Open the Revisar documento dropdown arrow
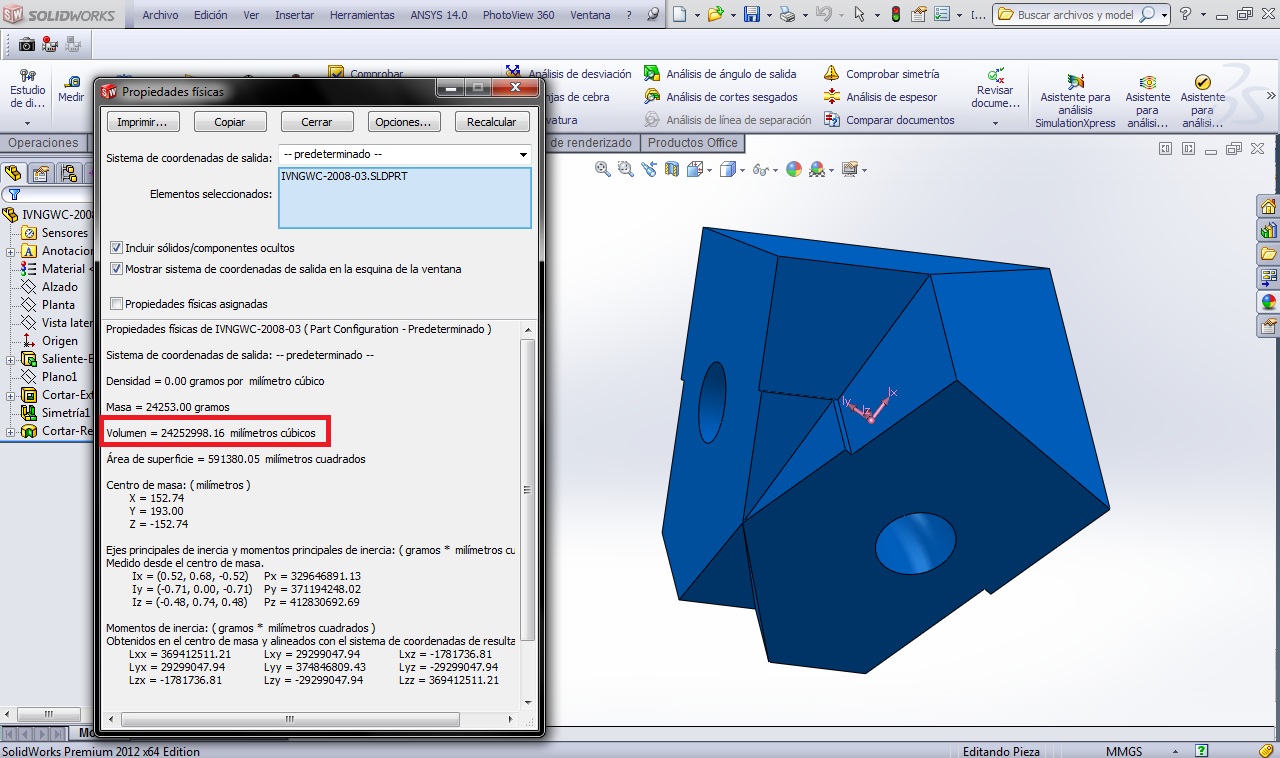Screen dimensions: 1280x758 995,123
